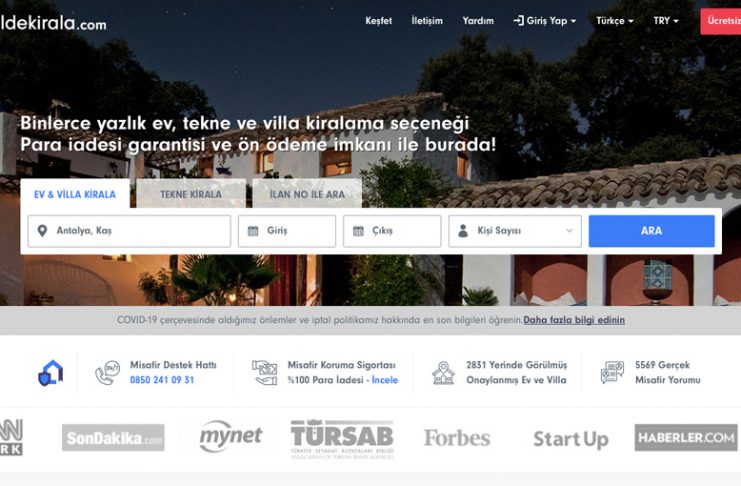Open the TRY currency dropdown
The width and height of the screenshot is (741, 486).
(x=666, y=21)
